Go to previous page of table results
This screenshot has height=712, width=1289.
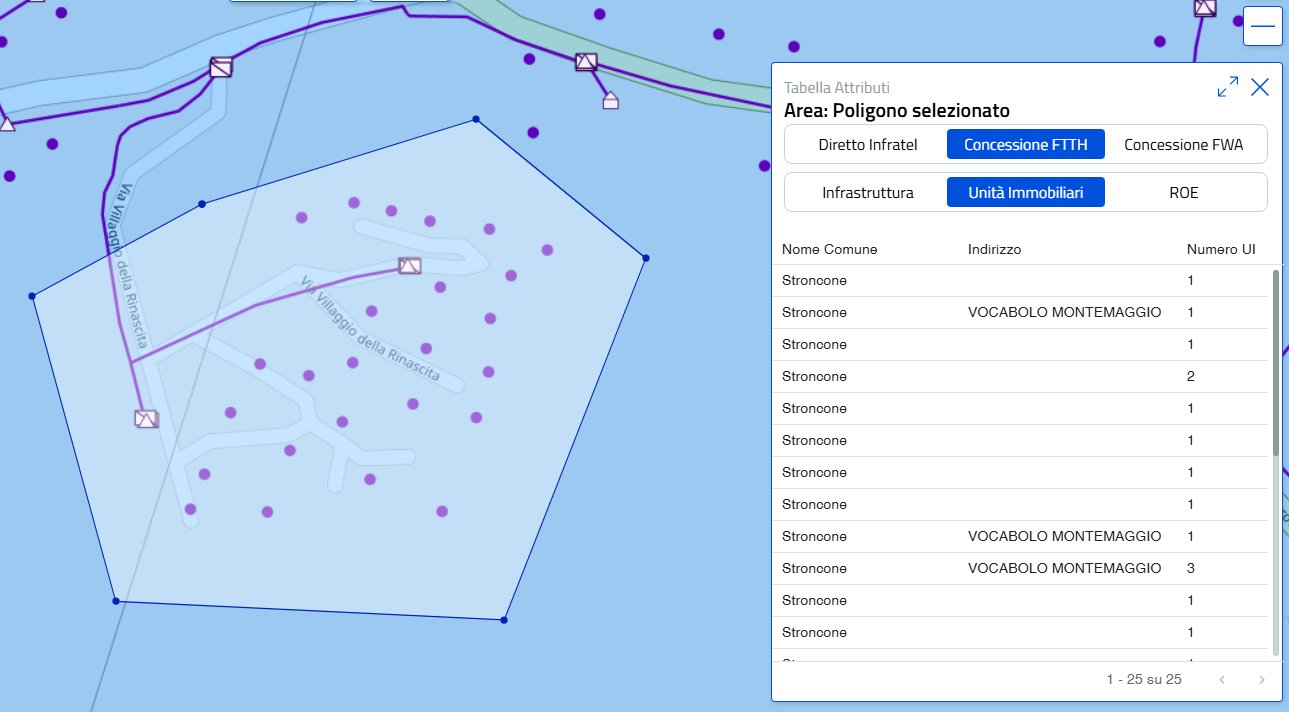tap(1222, 680)
